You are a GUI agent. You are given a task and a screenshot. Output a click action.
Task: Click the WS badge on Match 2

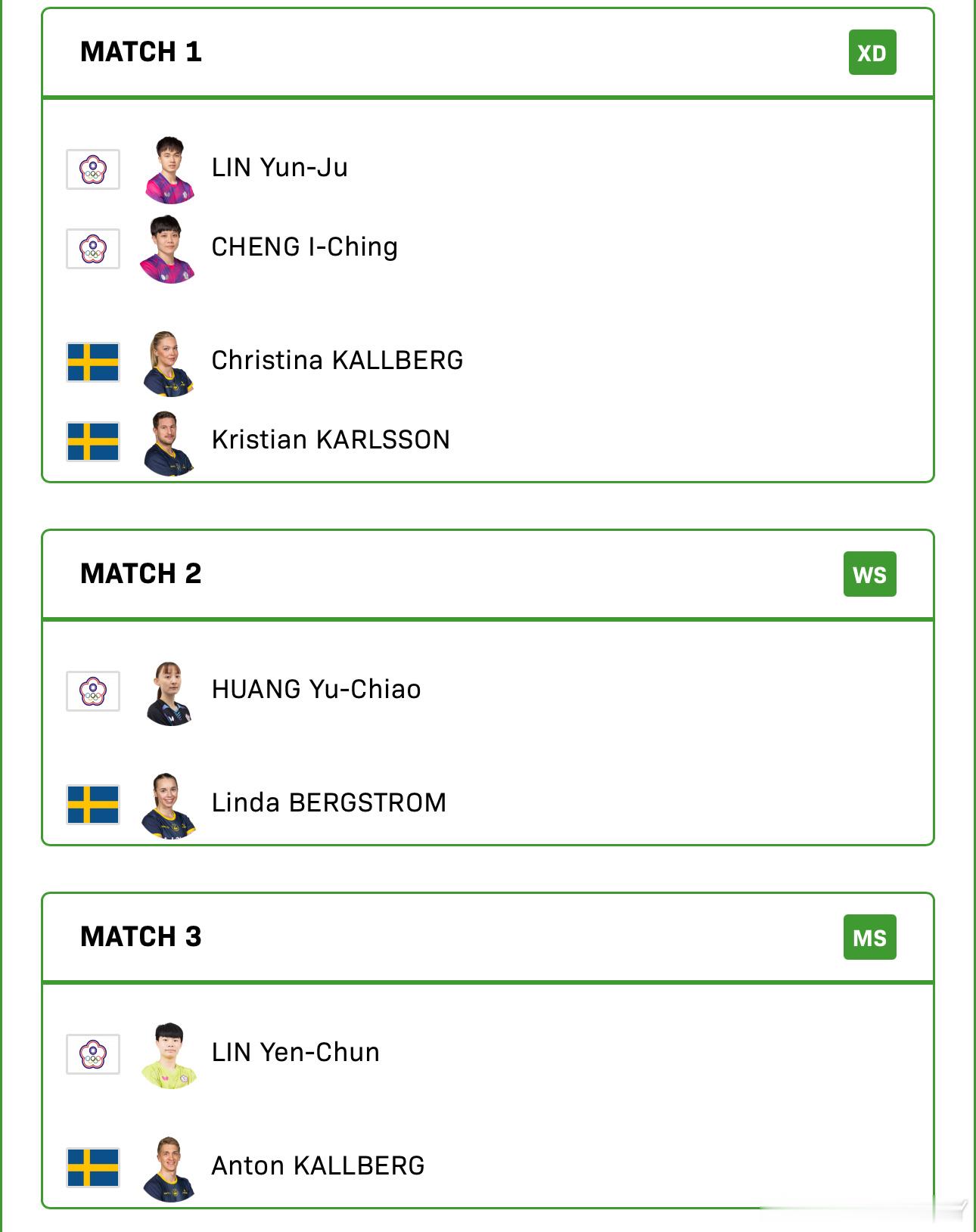(x=870, y=574)
